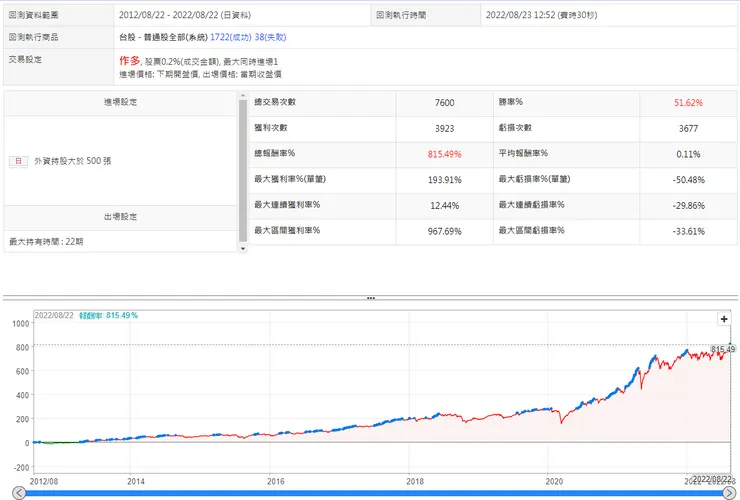Click the 總交易次數 value 7600
740x500 pixels.
point(444,103)
